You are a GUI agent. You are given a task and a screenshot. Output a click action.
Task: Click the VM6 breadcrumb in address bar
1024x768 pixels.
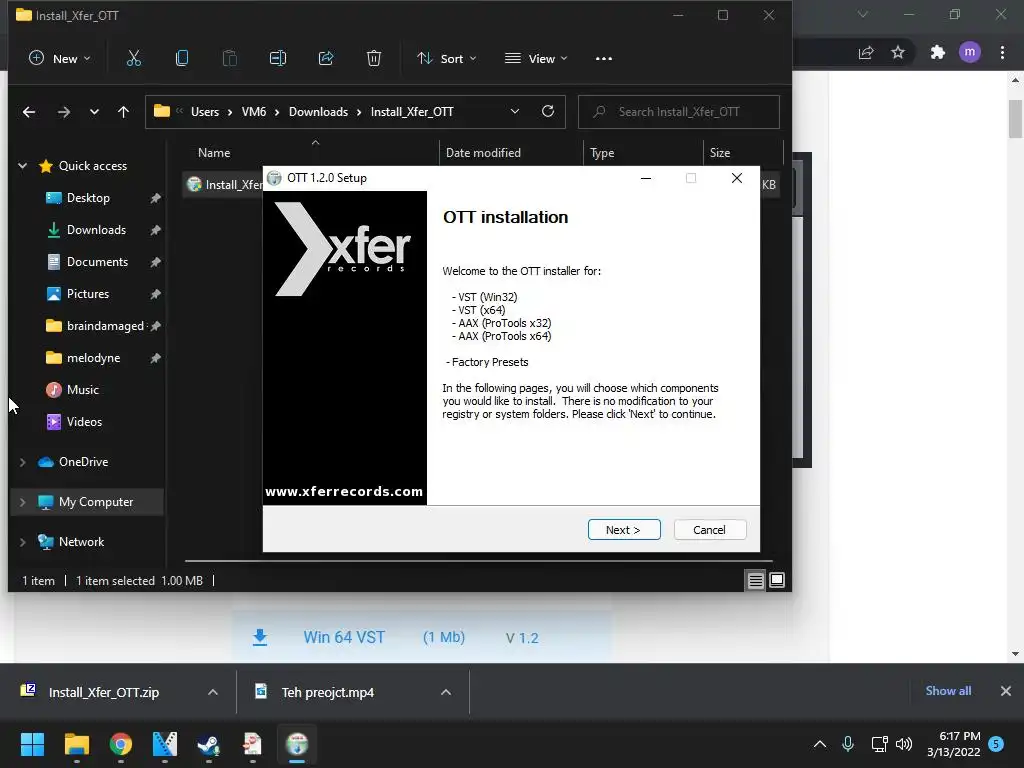pyautogui.click(x=253, y=112)
